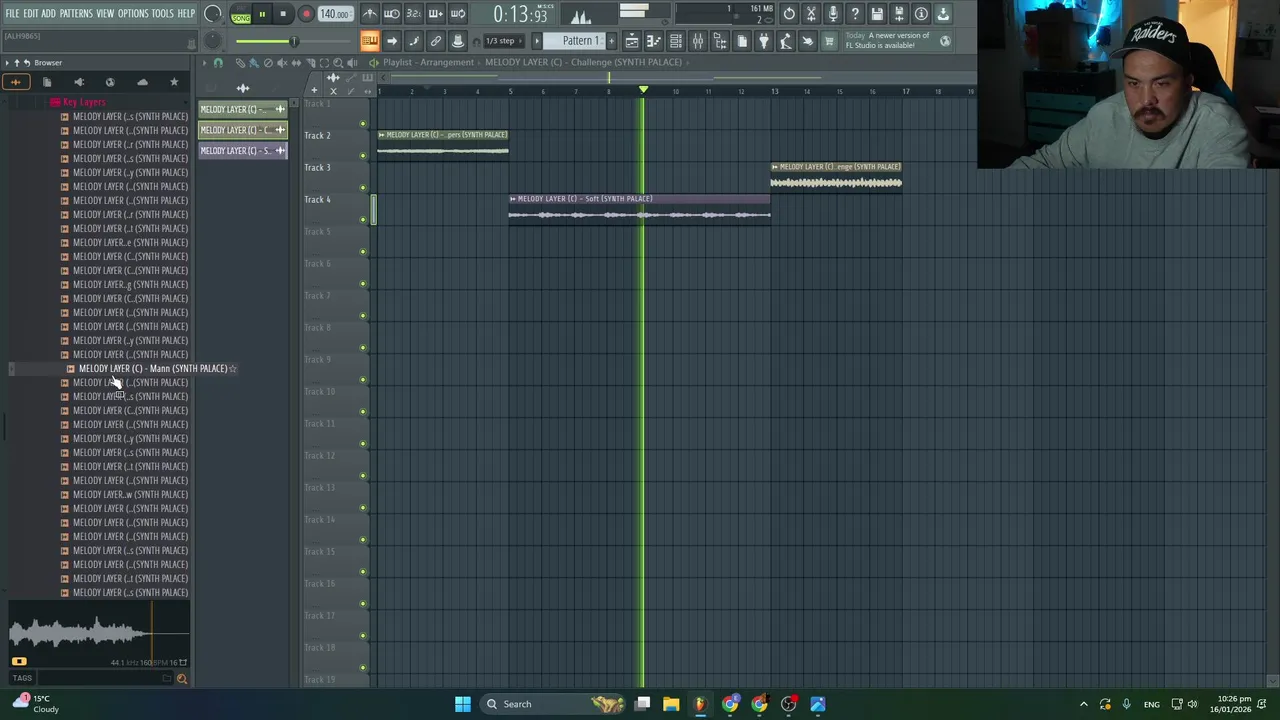Select the files tab in Browser
Image resolution: width=1280 pixels, height=720 pixels.
47,82
